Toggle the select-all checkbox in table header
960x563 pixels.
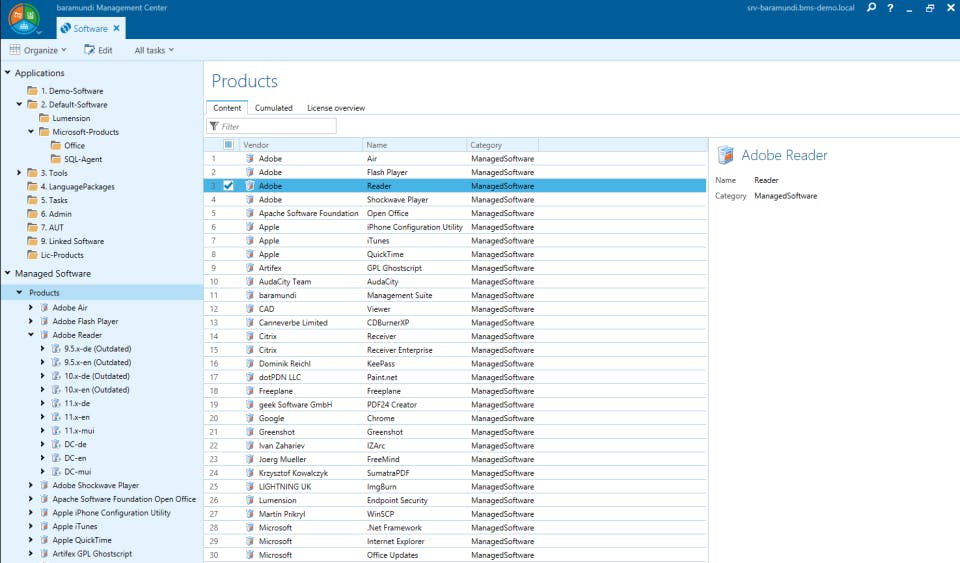click(229, 145)
